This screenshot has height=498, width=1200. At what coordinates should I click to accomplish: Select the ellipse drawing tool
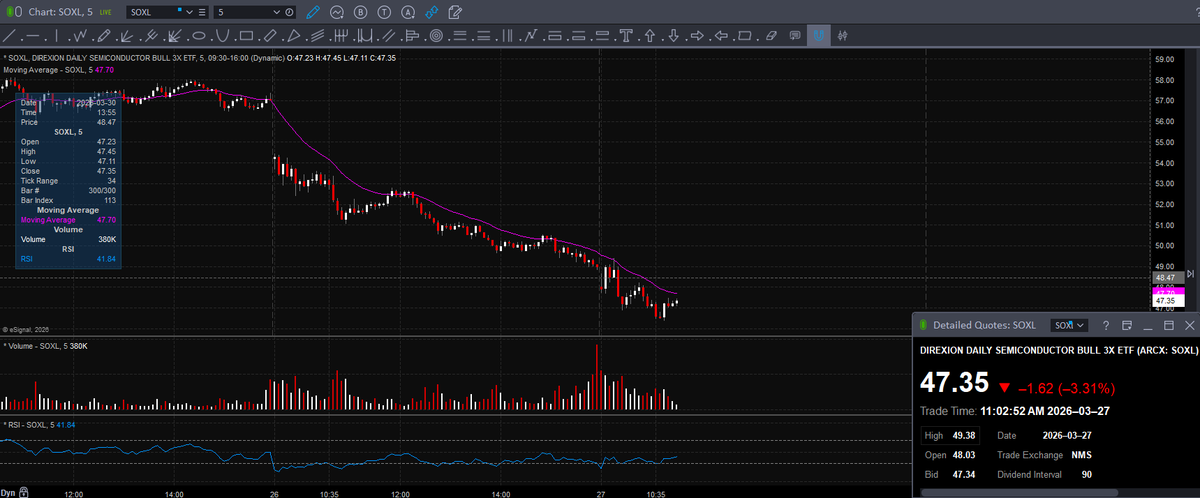coord(199,36)
